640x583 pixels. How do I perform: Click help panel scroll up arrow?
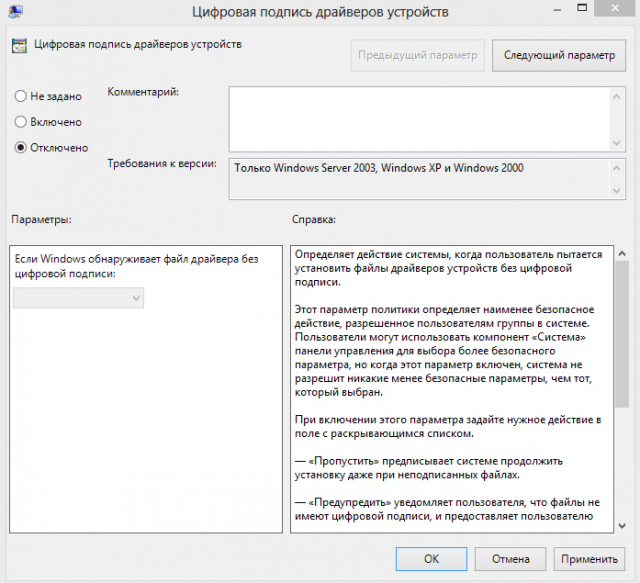pos(622,254)
